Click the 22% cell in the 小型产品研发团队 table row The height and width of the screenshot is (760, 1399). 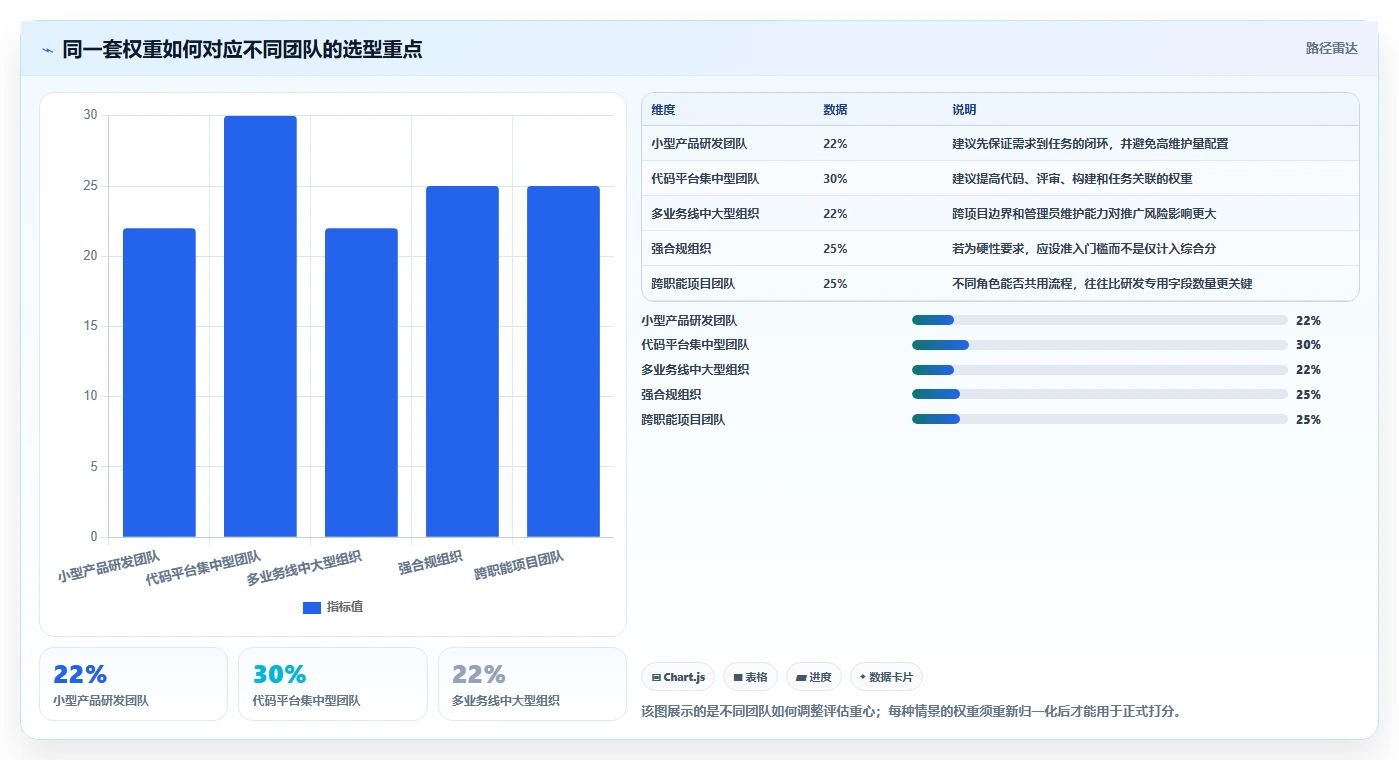click(x=835, y=144)
